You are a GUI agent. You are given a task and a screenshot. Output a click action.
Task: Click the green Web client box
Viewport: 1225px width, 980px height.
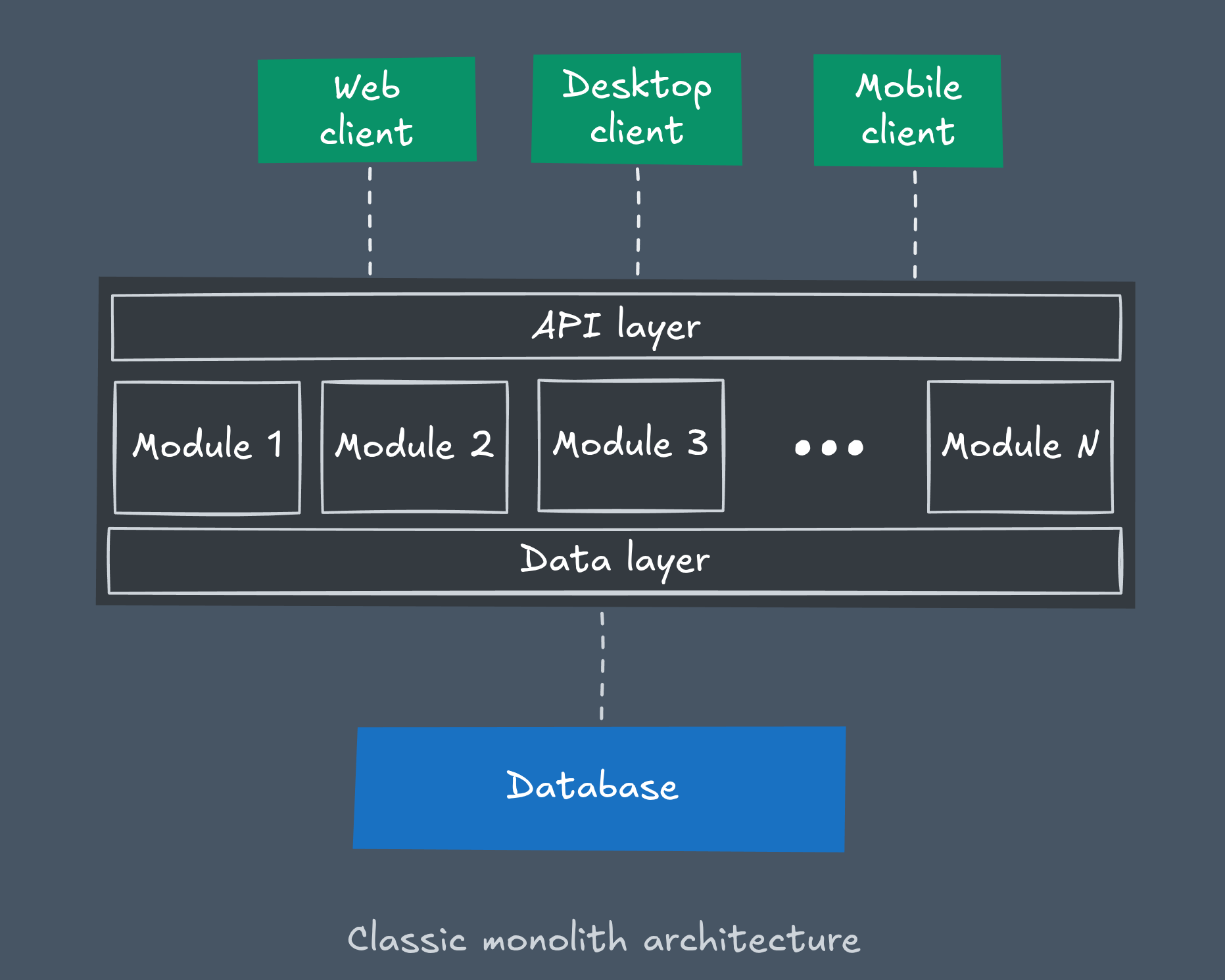367,110
